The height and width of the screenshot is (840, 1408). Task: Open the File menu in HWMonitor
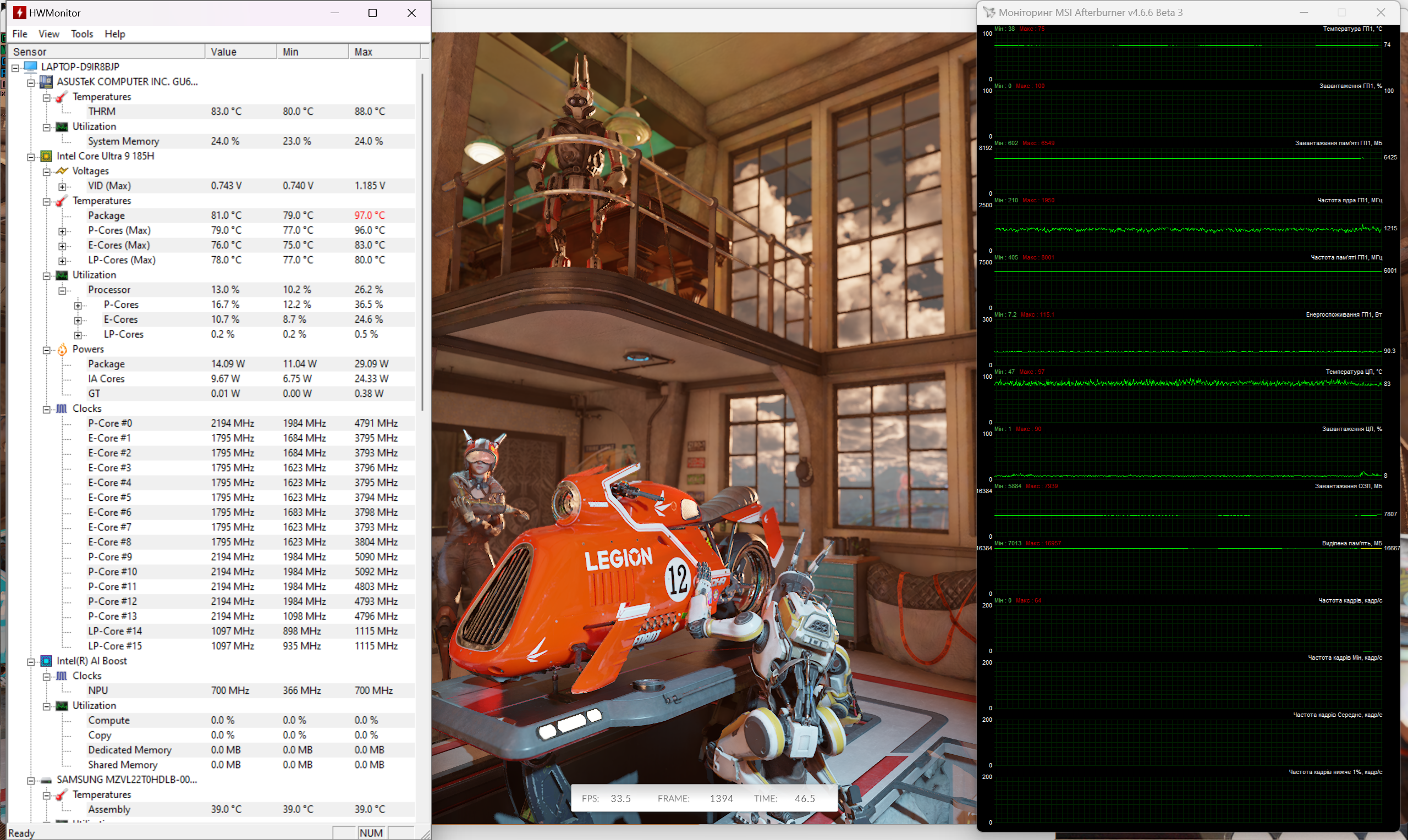coord(20,34)
